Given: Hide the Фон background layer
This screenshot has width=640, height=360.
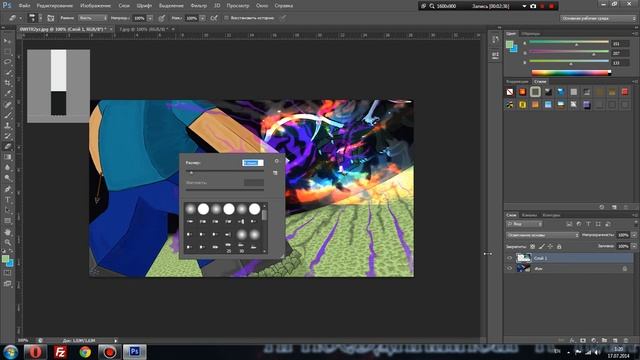Looking at the screenshot, I should point(509,269).
